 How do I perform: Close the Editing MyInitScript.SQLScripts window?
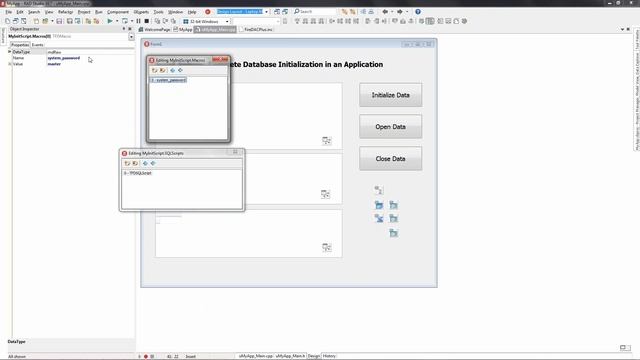click(x=235, y=152)
